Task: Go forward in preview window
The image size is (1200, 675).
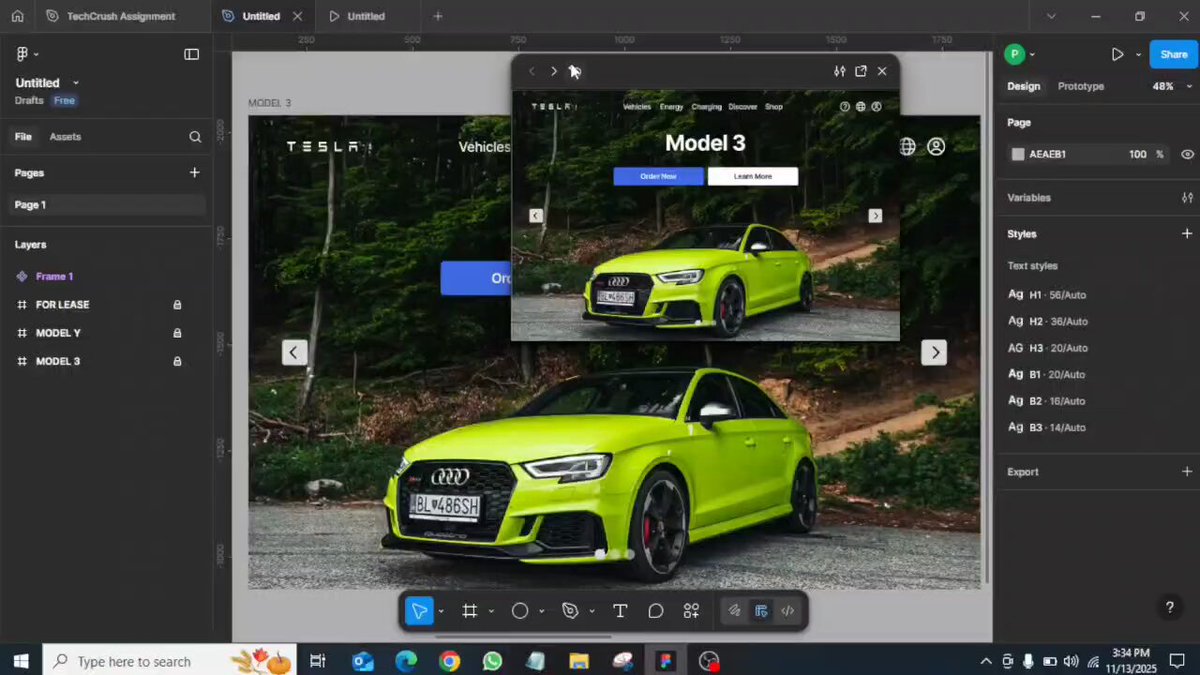Action: point(553,71)
